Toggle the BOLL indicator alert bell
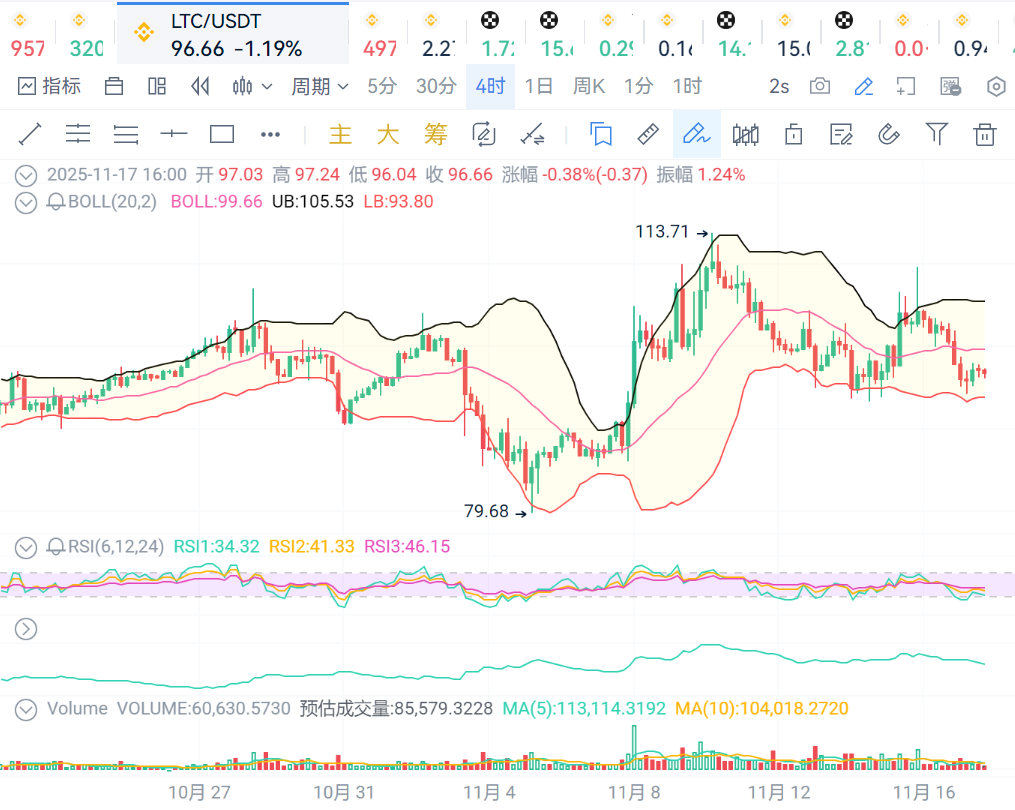Screen dimensions: 1015x810 [56, 202]
